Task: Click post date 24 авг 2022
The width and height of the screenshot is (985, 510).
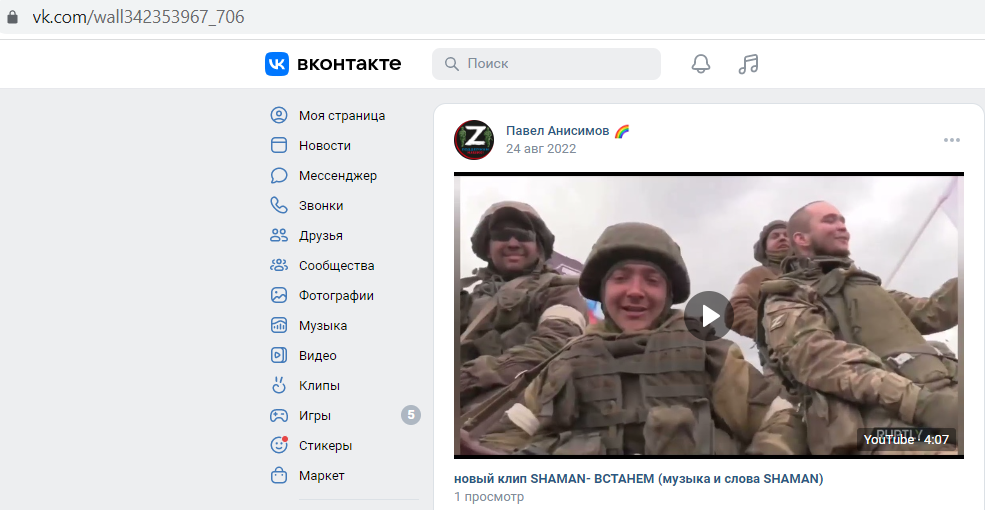Action: 541,149
